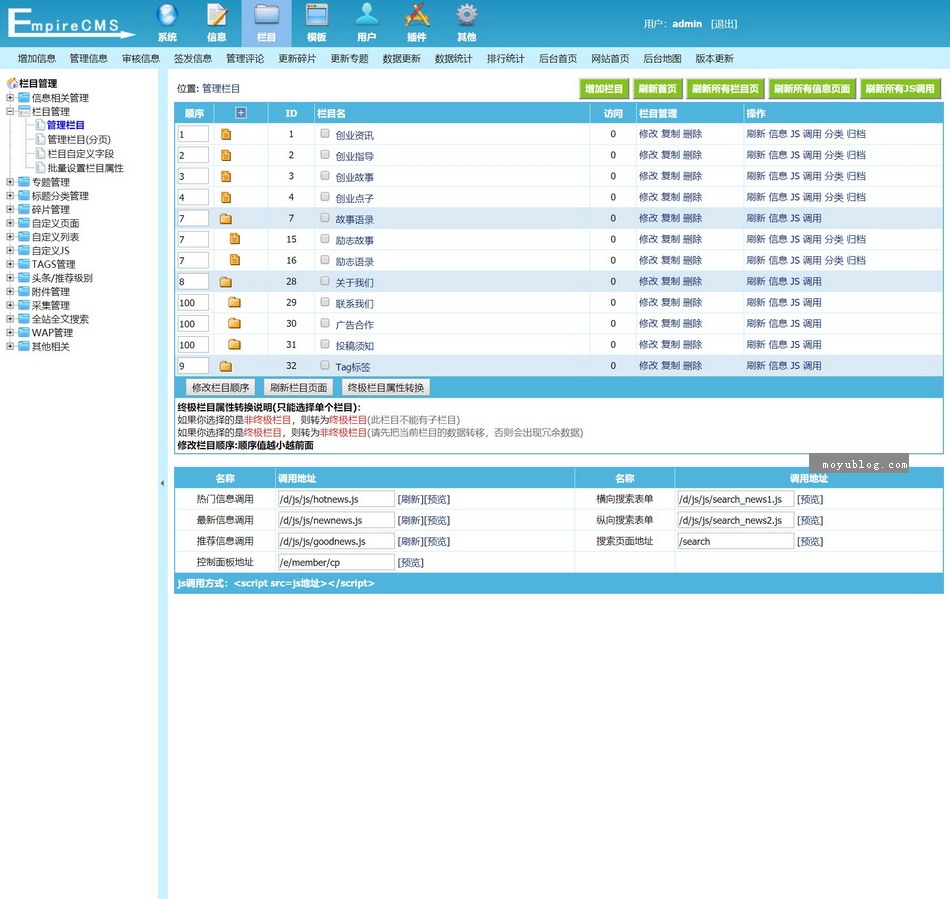This screenshot has width=950, height=899.
Task: Check the 励志故事 checkbox
Action: pyautogui.click(x=325, y=239)
